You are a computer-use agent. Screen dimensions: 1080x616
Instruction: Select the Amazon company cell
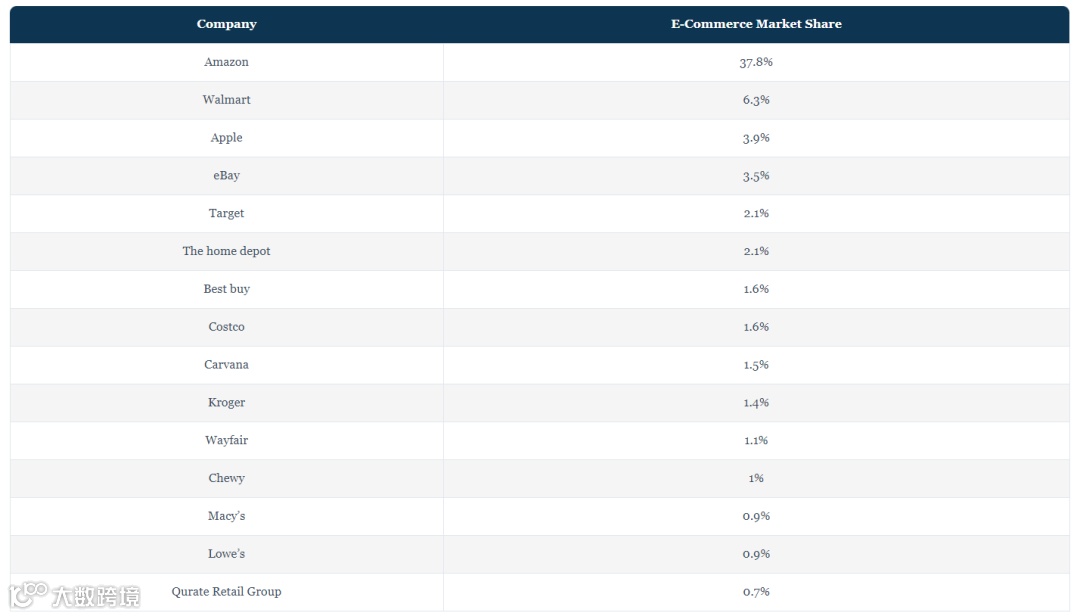pos(226,62)
